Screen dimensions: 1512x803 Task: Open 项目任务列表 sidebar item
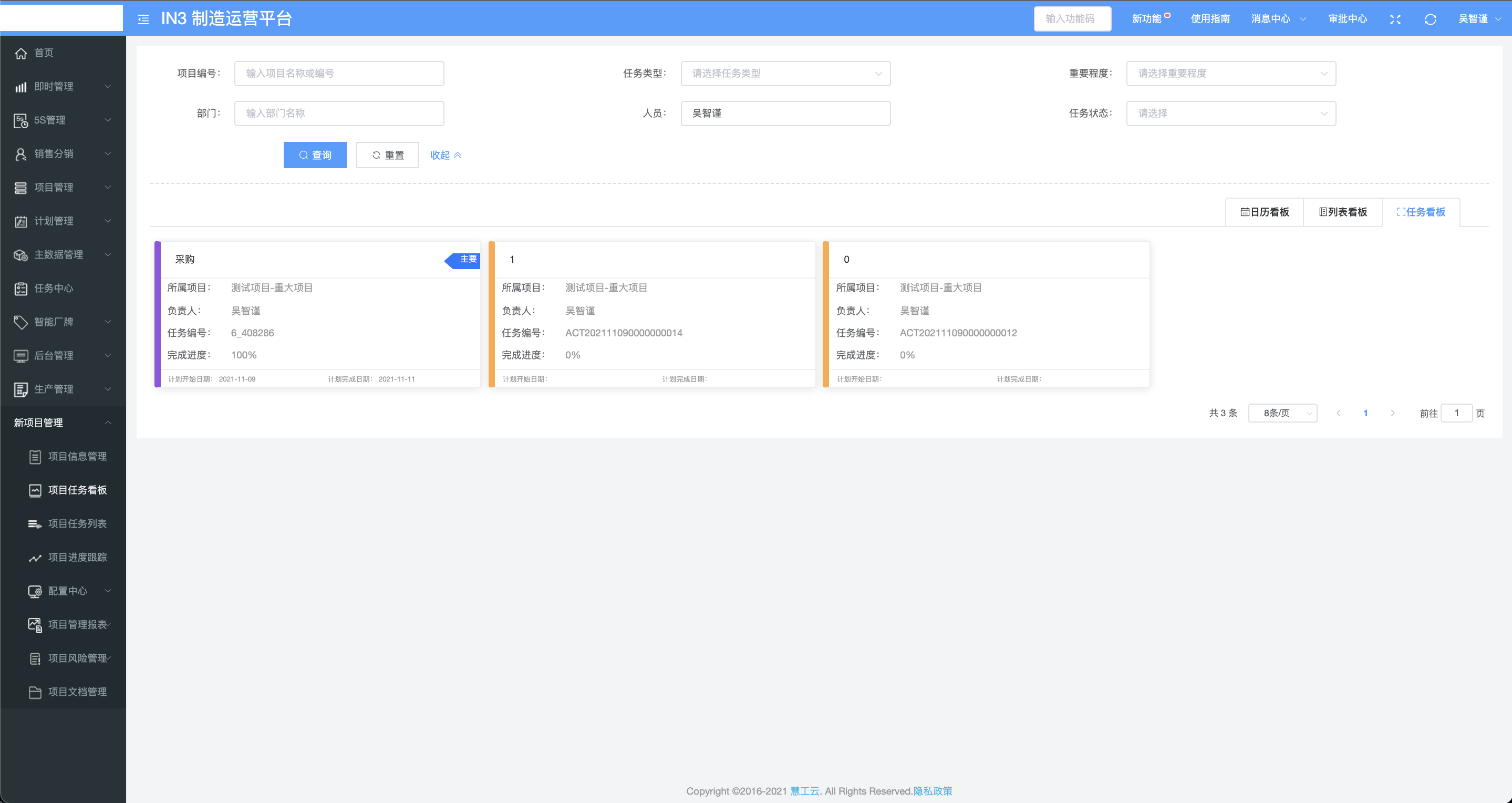pos(77,523)
